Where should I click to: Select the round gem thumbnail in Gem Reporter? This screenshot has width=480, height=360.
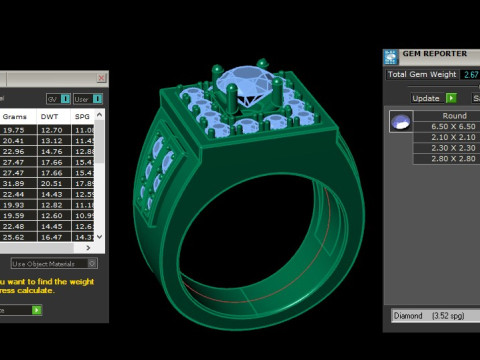(x=401, y=121)
